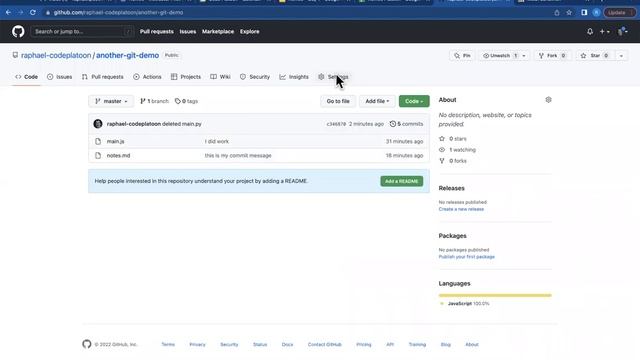Click the browser share icon

click(557, 13)
